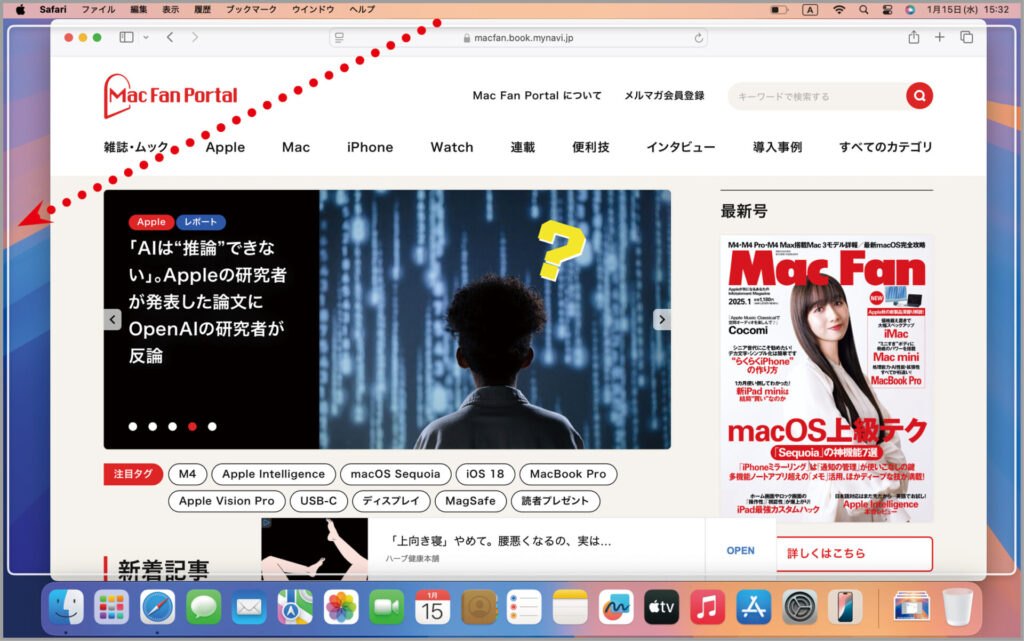Open a new tab with the plus icon
Image resolution: width=1024 pixels, height=641 pixels.
pos(939,37)
